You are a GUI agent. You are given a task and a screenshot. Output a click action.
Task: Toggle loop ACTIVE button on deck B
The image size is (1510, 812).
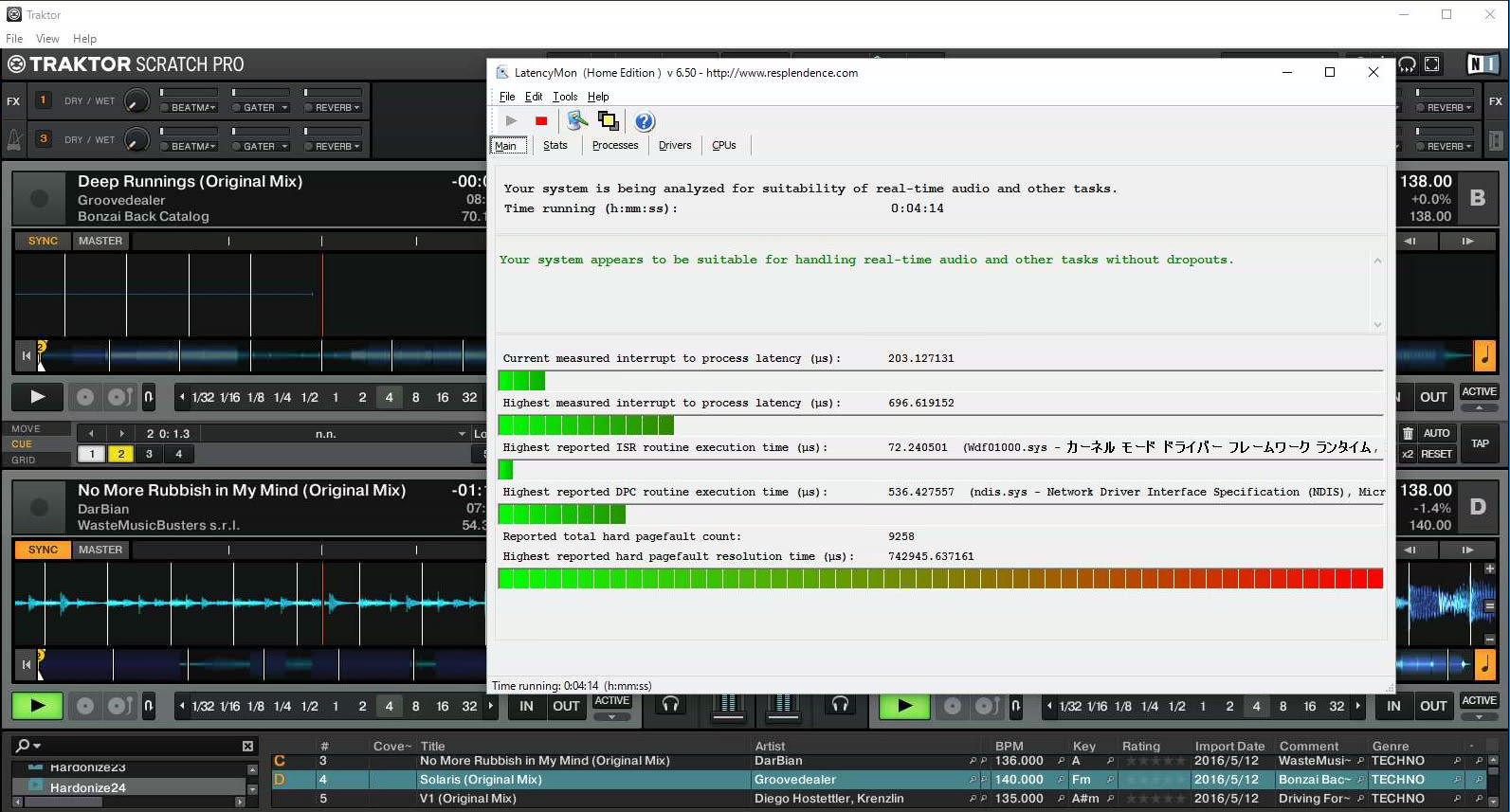pyautogui.click(x=1479, y=392)
